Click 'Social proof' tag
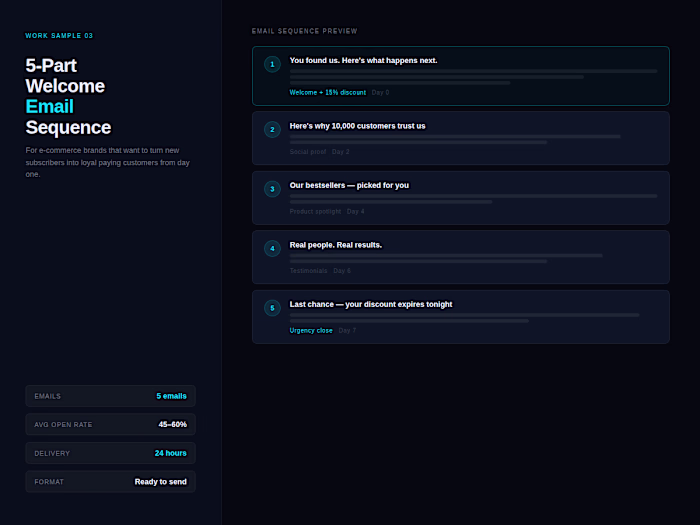The height and width of the screenshot is (525, 700). click(x=308, y=152)
